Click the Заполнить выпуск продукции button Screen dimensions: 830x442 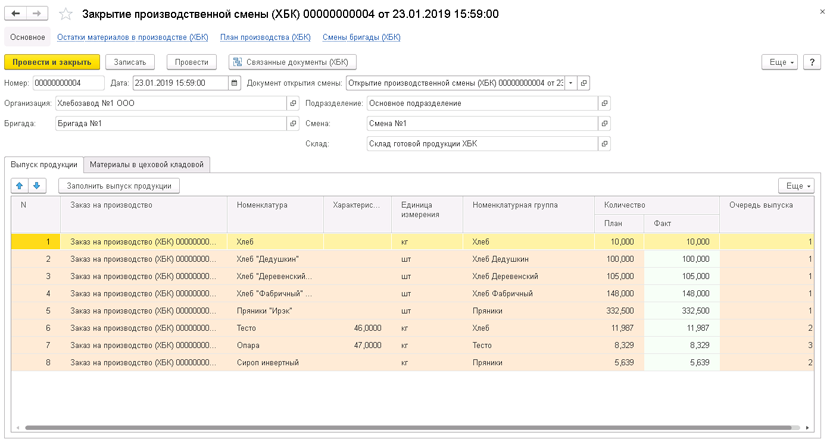(119, 186)
